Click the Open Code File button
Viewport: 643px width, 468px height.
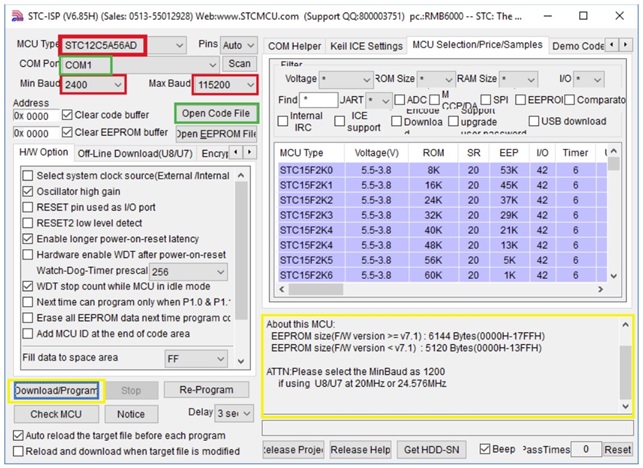pyautogui.click(x=215, y=113)
